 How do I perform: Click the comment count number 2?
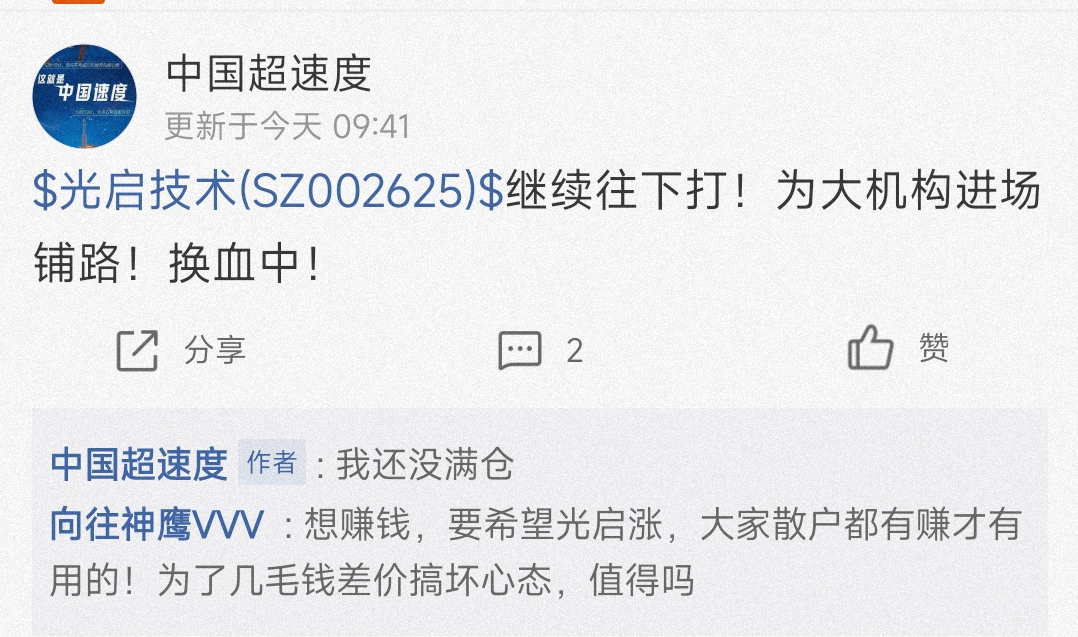pos(575,351)
